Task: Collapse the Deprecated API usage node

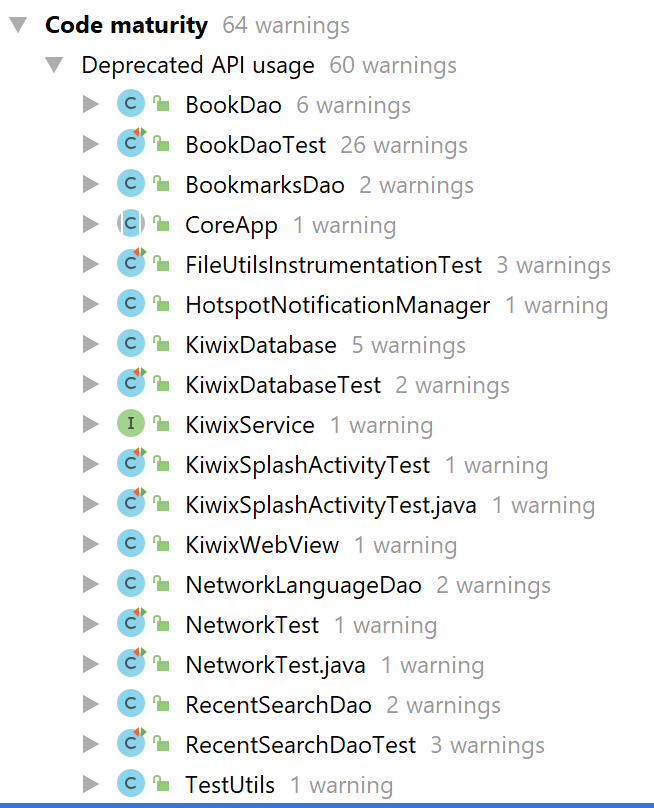Action: click(x=54, y=65)
